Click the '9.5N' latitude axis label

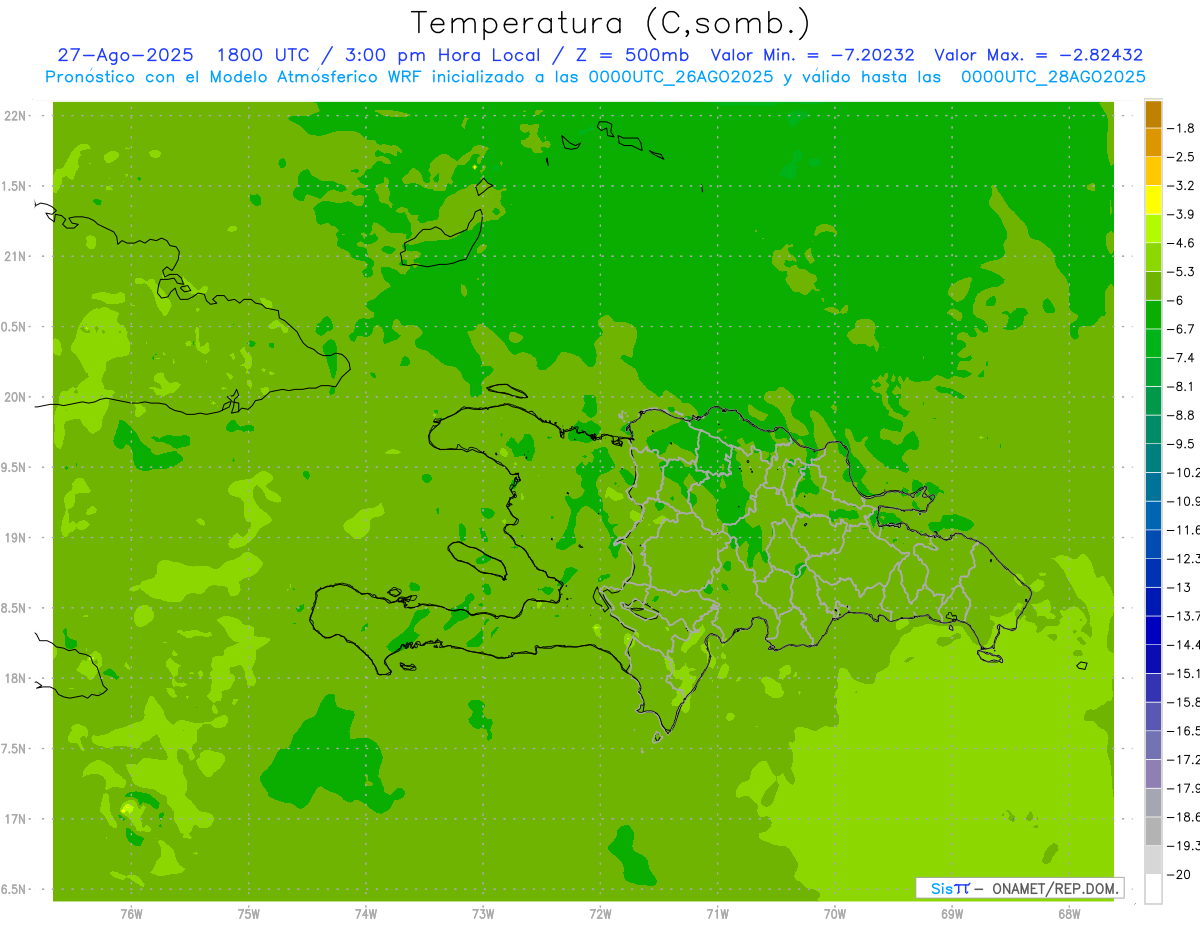click(x=15, y=468)
